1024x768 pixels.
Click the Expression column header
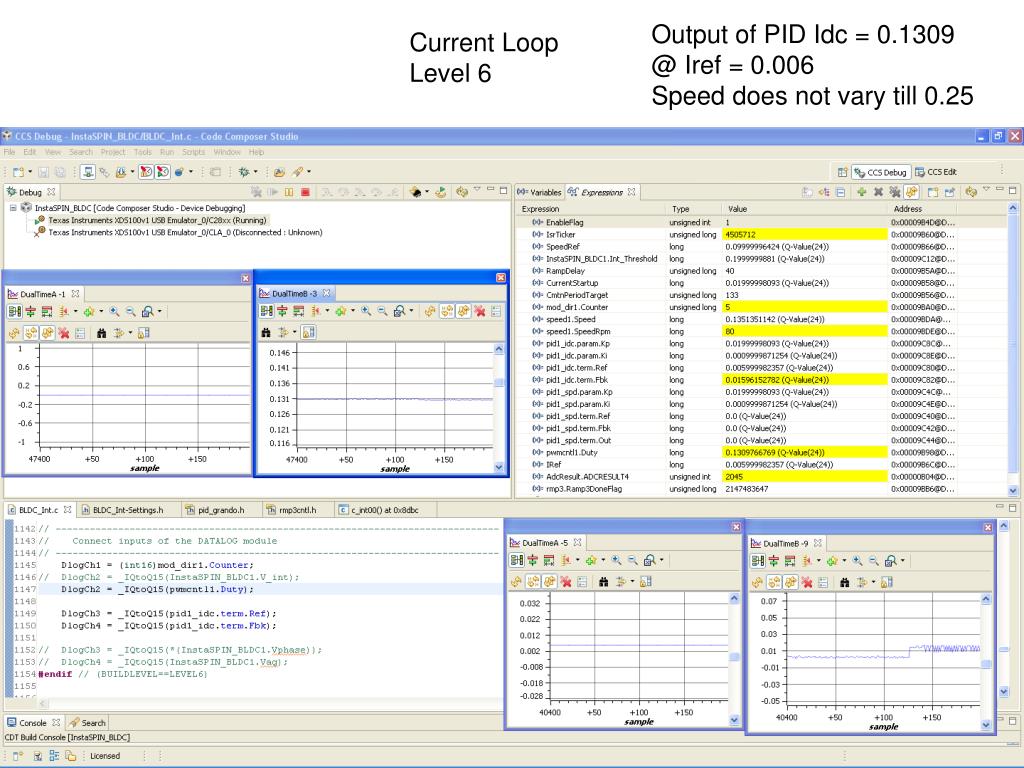(x=592, y=209)
